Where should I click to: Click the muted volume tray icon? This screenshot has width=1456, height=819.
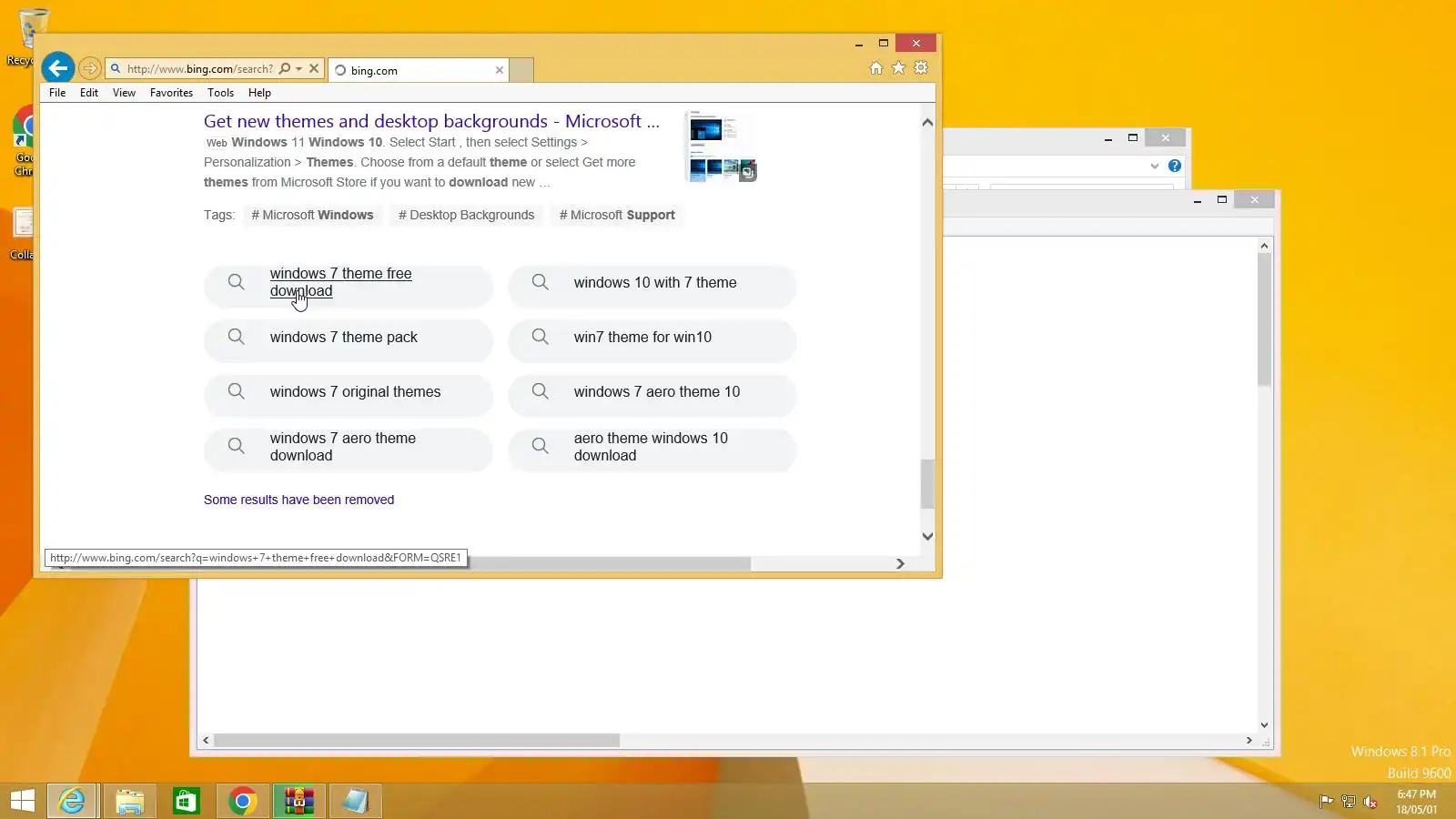pyautogui.click(x=1370, y=802)
